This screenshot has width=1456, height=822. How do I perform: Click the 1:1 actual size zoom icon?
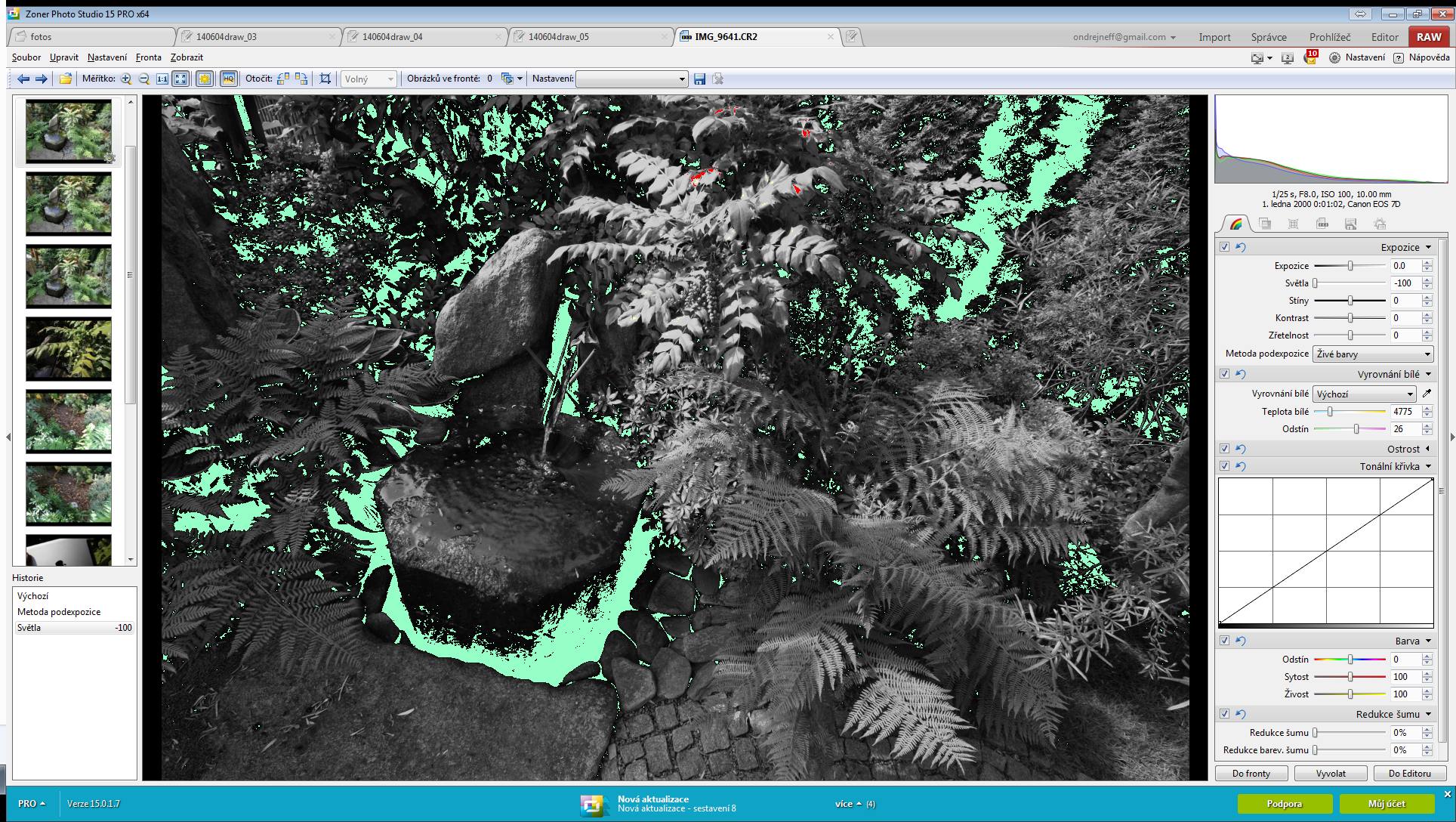162,79
